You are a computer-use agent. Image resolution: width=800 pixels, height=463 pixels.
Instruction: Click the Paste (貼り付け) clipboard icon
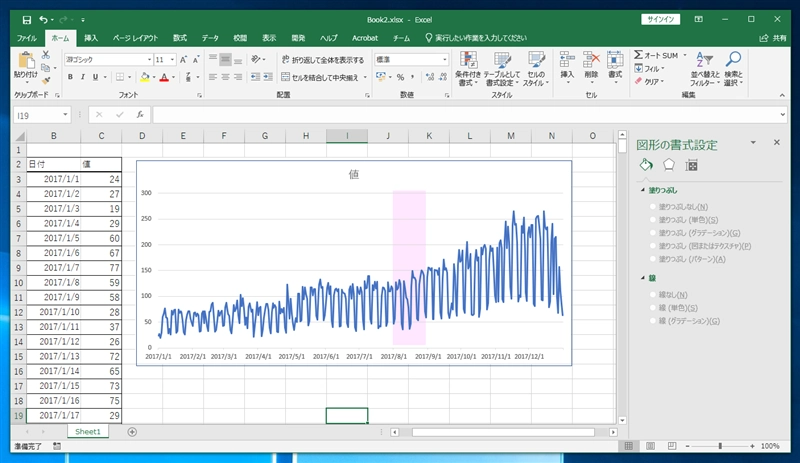point(26,60)
